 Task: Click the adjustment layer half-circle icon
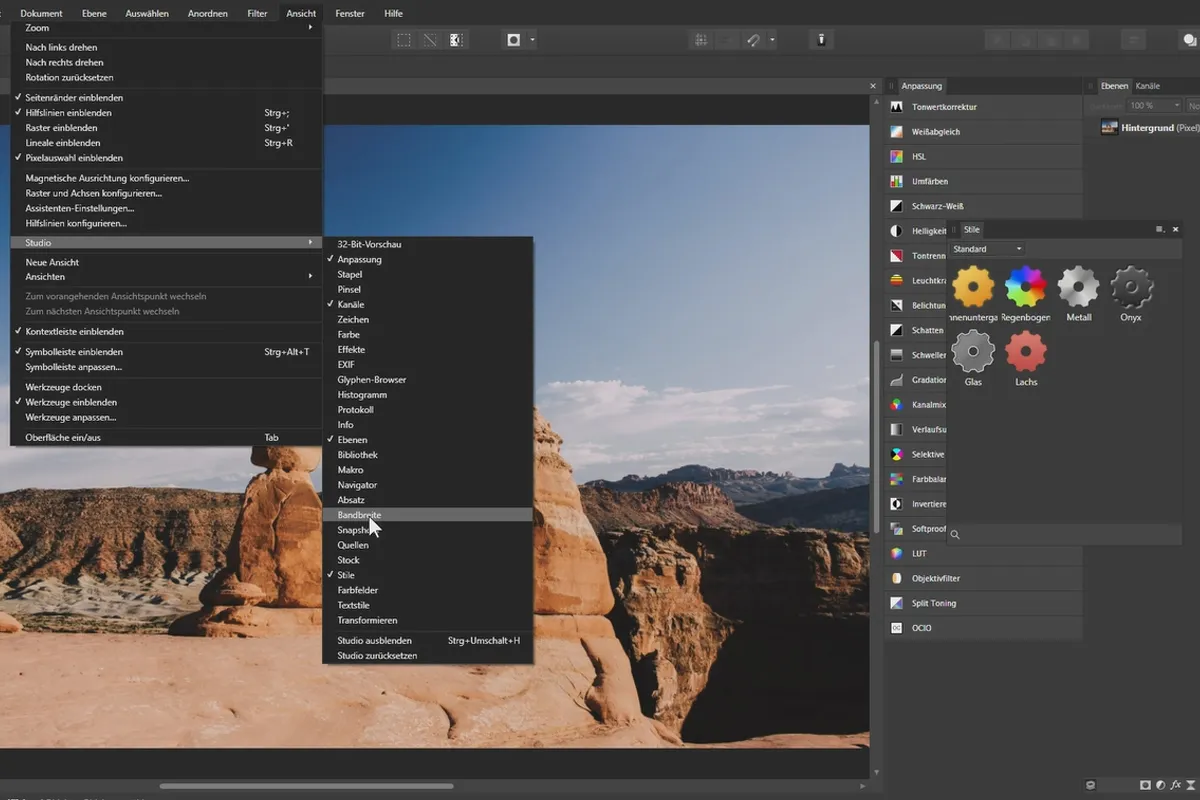point(1160,785)
